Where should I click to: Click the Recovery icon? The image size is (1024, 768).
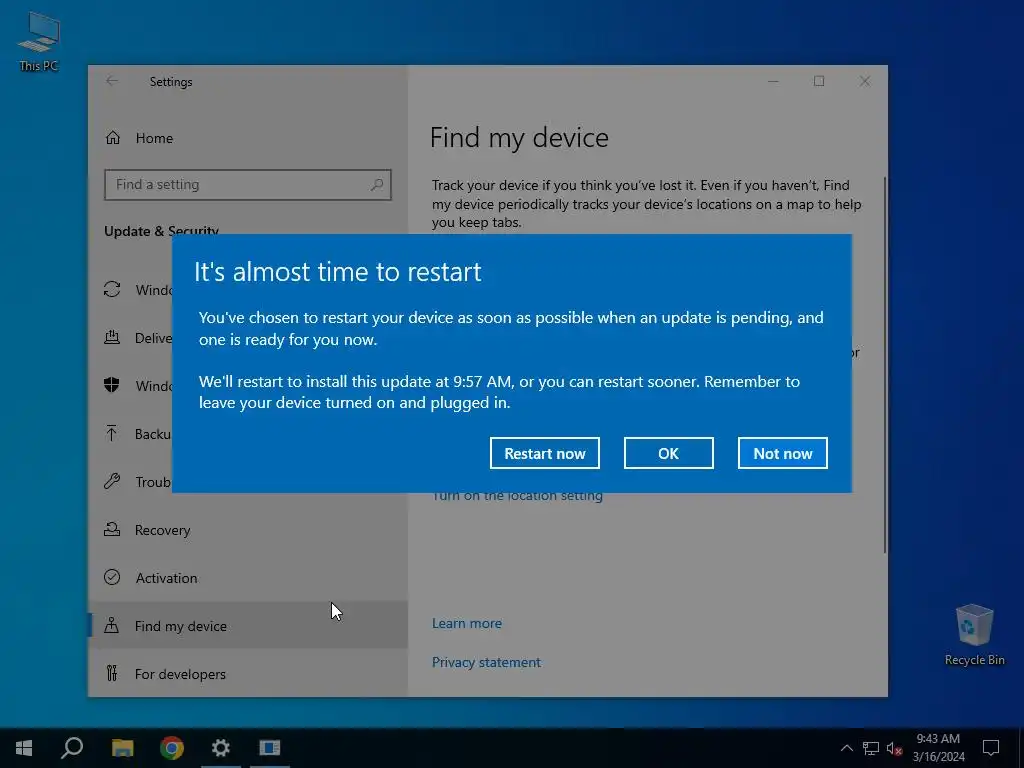coord(112,529)
